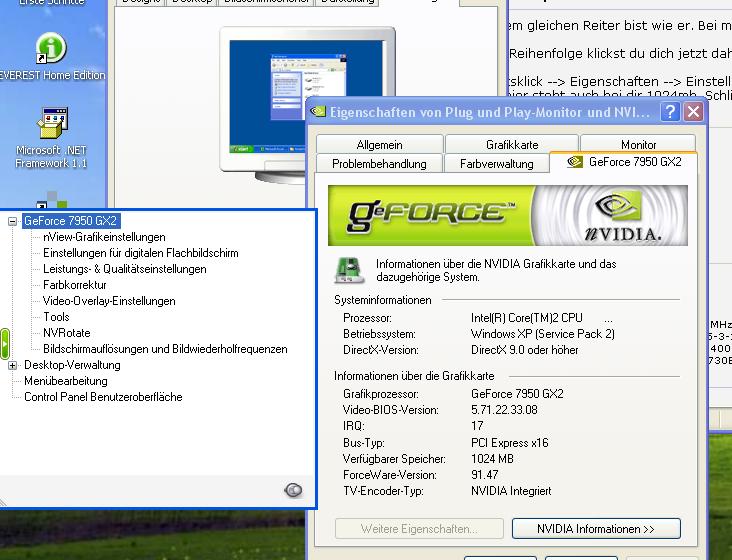Click the Systeminformationen section heading
This screenshot has width=732, height=560.
(x=383, y=300)
